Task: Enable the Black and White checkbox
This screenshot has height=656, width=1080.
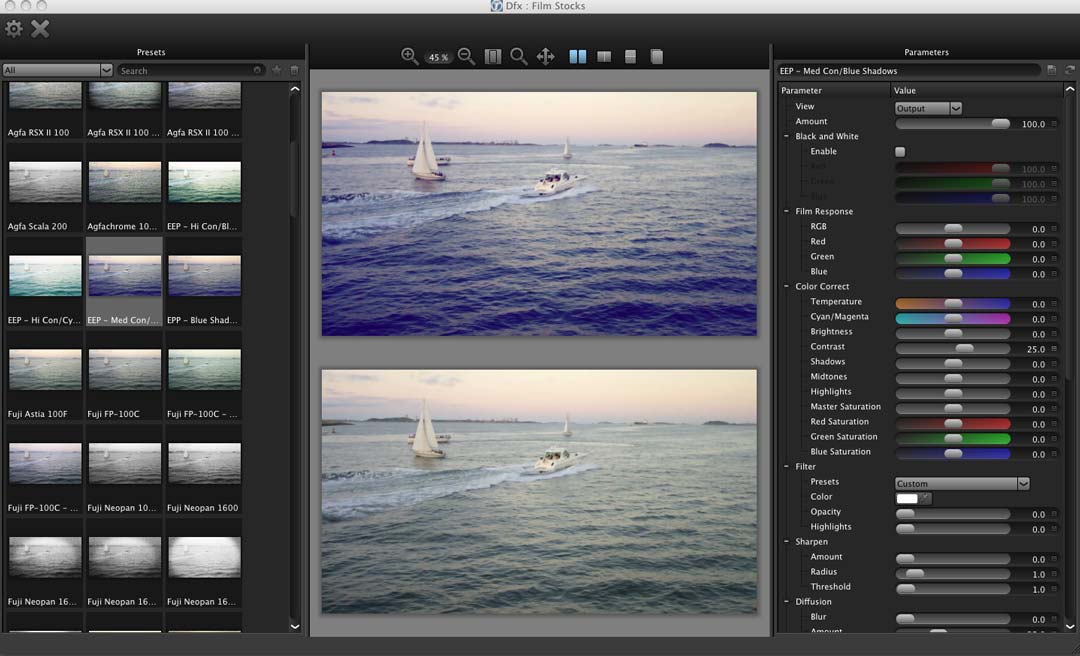Action: (900, 152)
